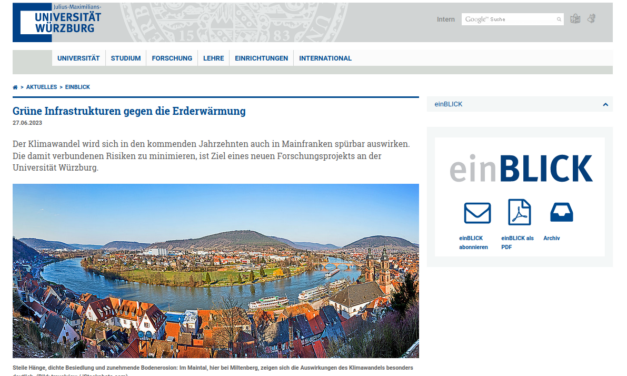Click the envelope subscribe icon

(x=477, y=213)
